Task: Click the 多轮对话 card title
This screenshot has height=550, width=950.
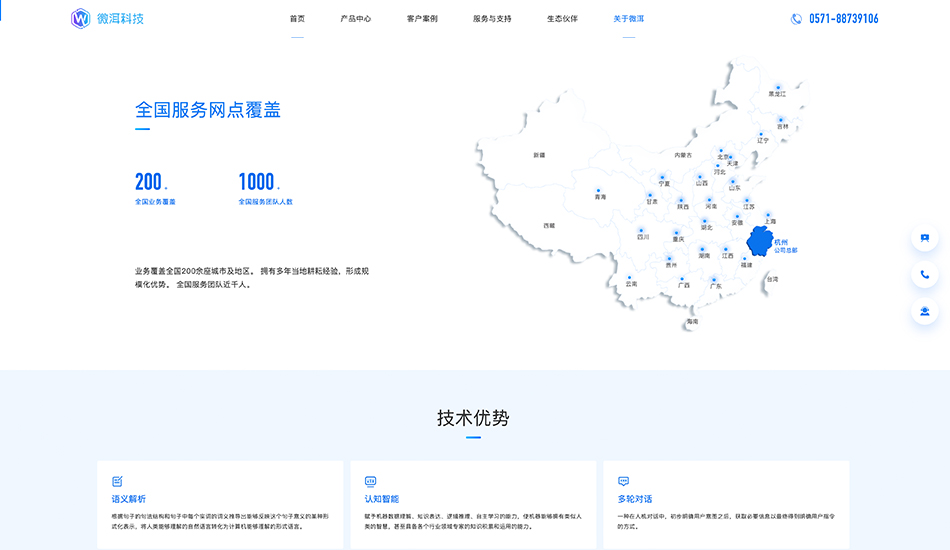Action: (635, 499)
